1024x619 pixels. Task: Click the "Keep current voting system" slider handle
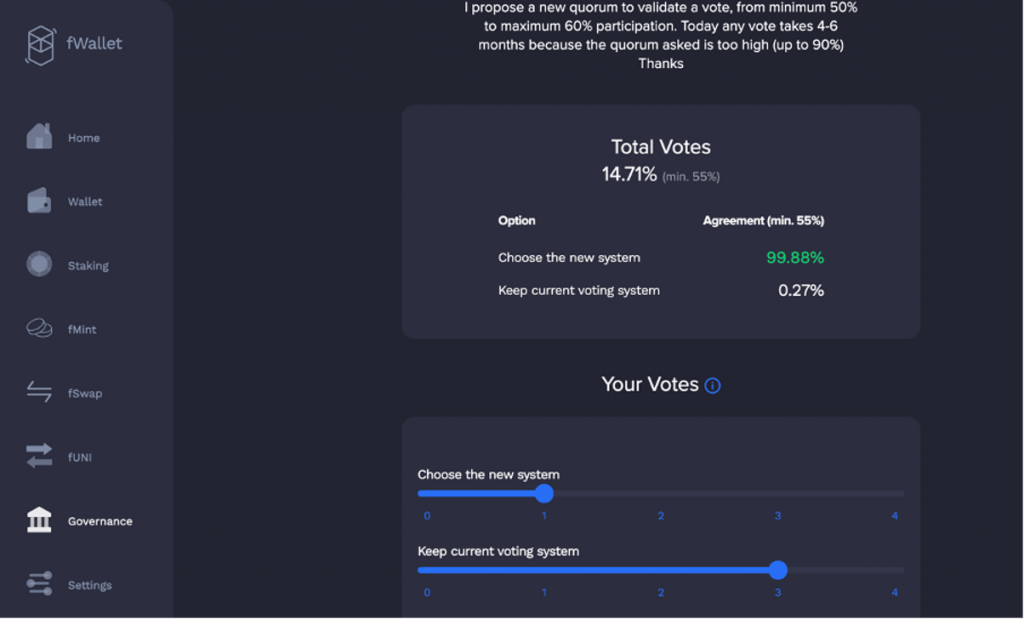(x=778, y=570)
